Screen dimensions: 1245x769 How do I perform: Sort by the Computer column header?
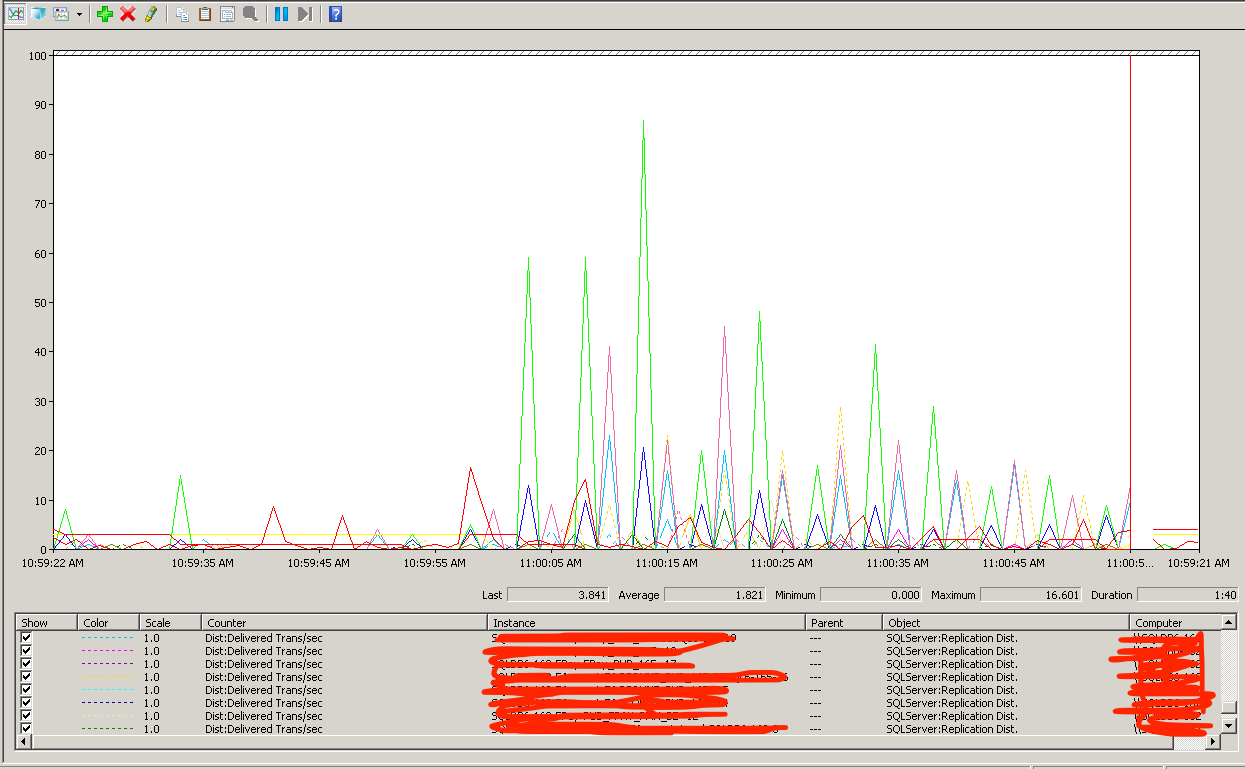pyautogui.click(x=1176, y=622)
